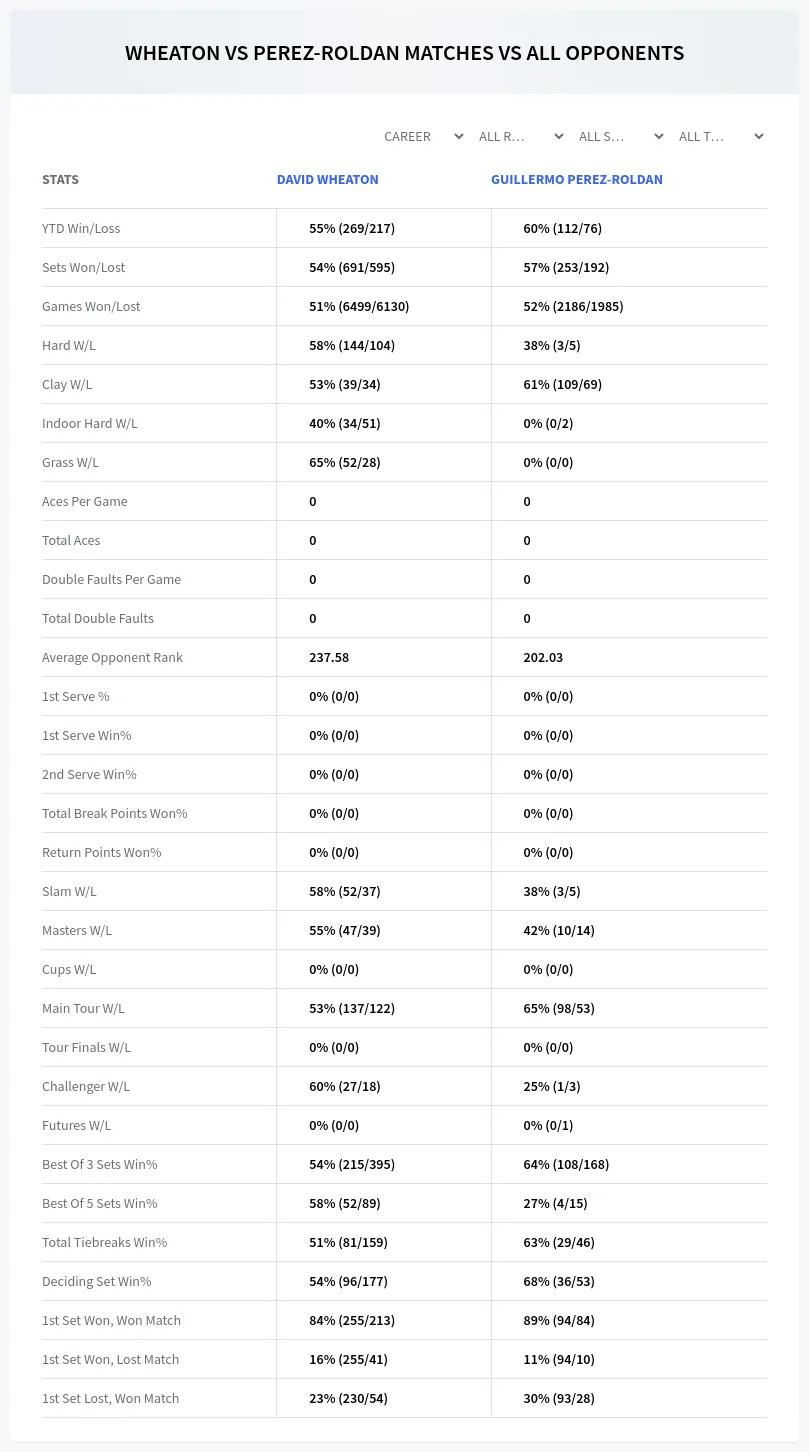Select the Total Tiebreaks Win% row label
The image size is (809, 1452).
point(104,1242)
